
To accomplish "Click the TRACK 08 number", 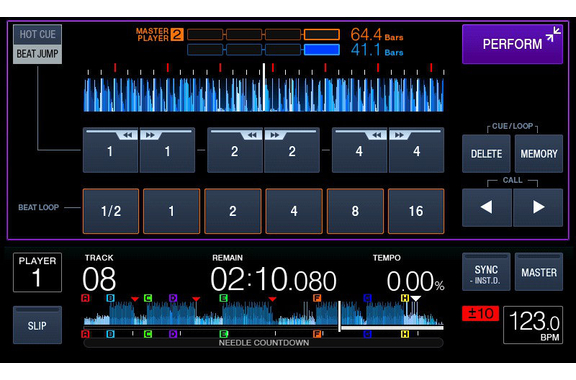I will click(x=99, y=279).
